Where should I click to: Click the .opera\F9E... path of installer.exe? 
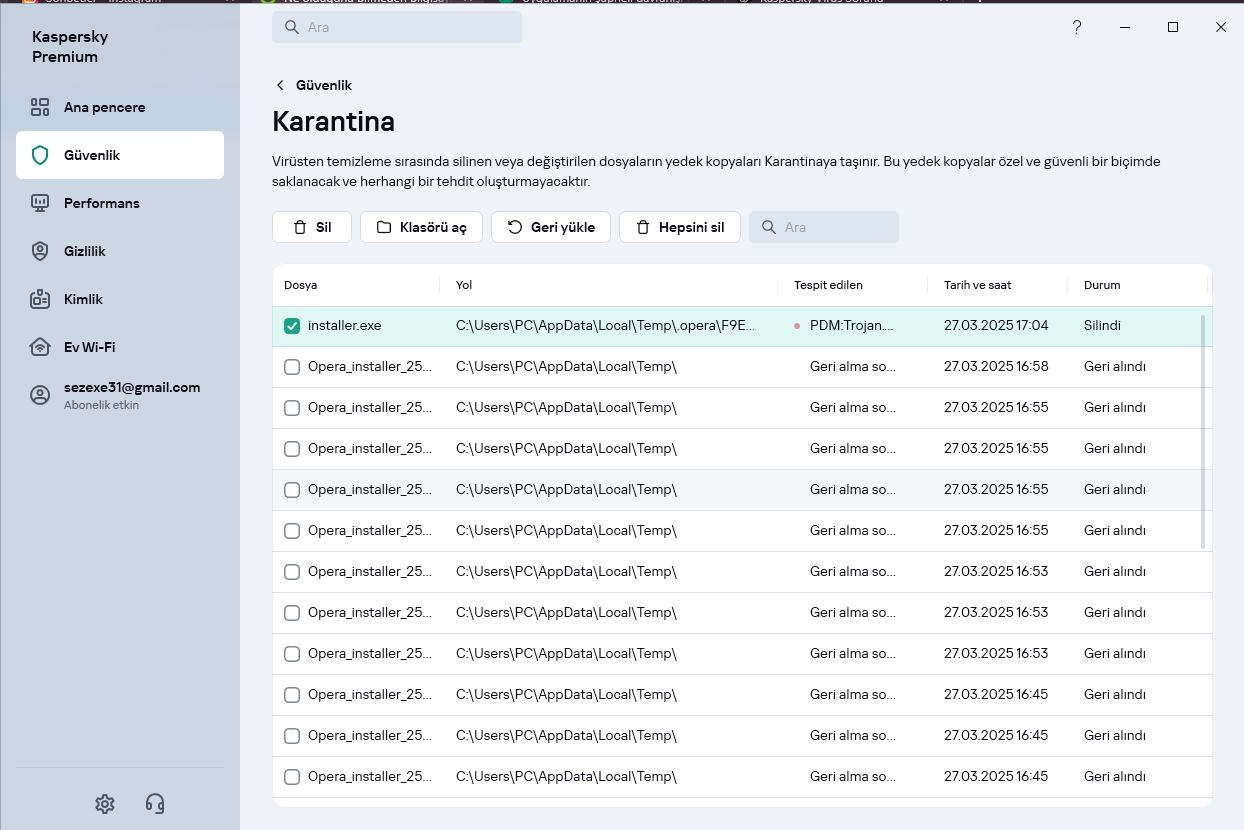point(606,326)
